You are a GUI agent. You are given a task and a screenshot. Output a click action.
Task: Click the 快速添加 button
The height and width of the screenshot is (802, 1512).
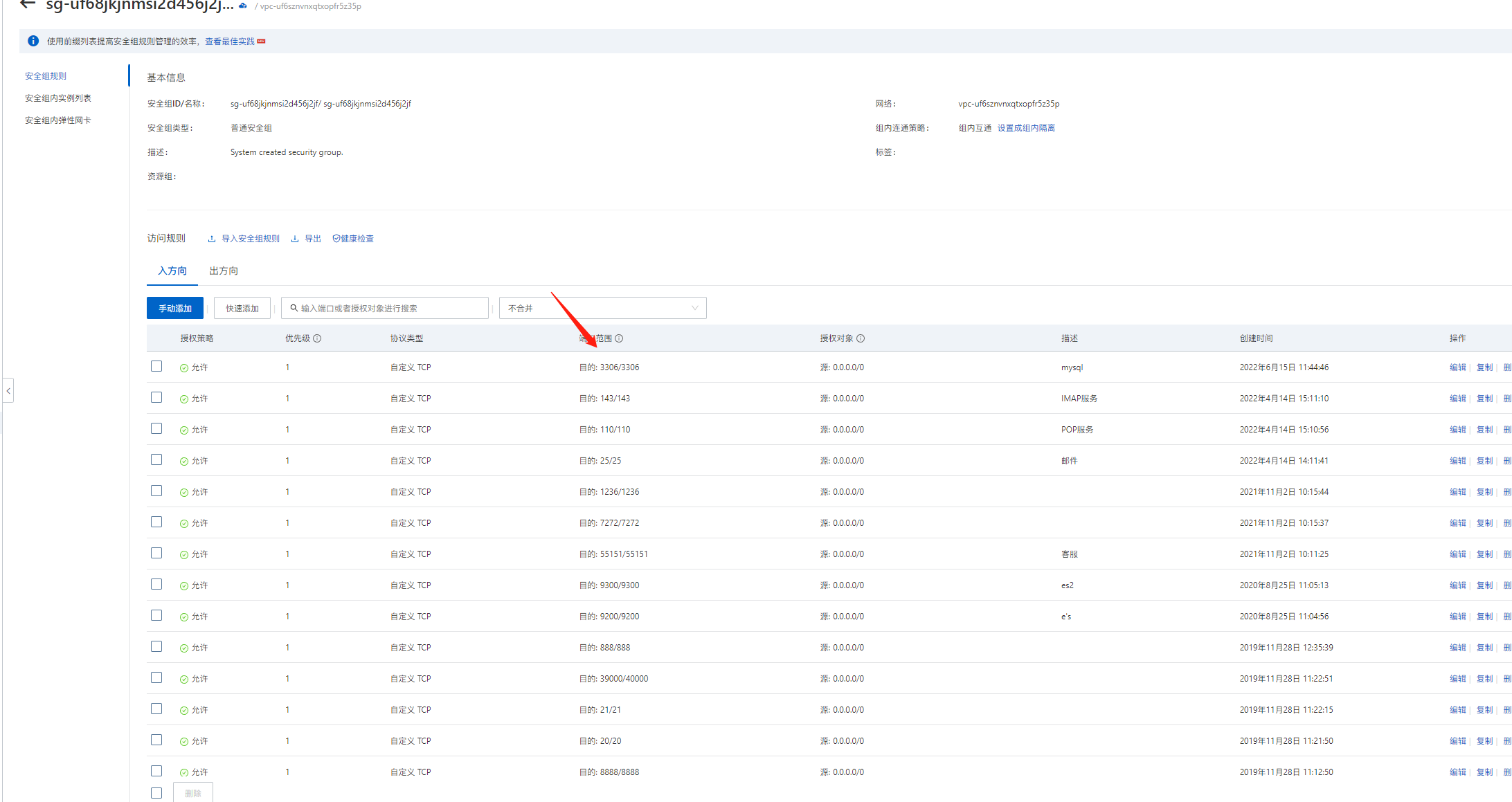(x=242, y=308)
